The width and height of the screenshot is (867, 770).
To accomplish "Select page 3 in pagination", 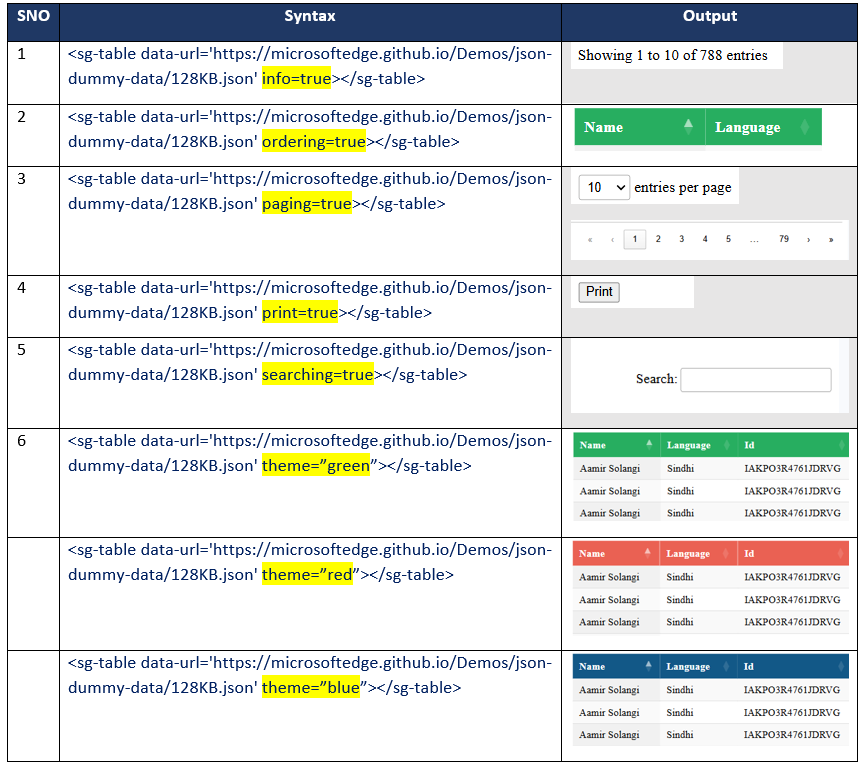I will 682,239.
